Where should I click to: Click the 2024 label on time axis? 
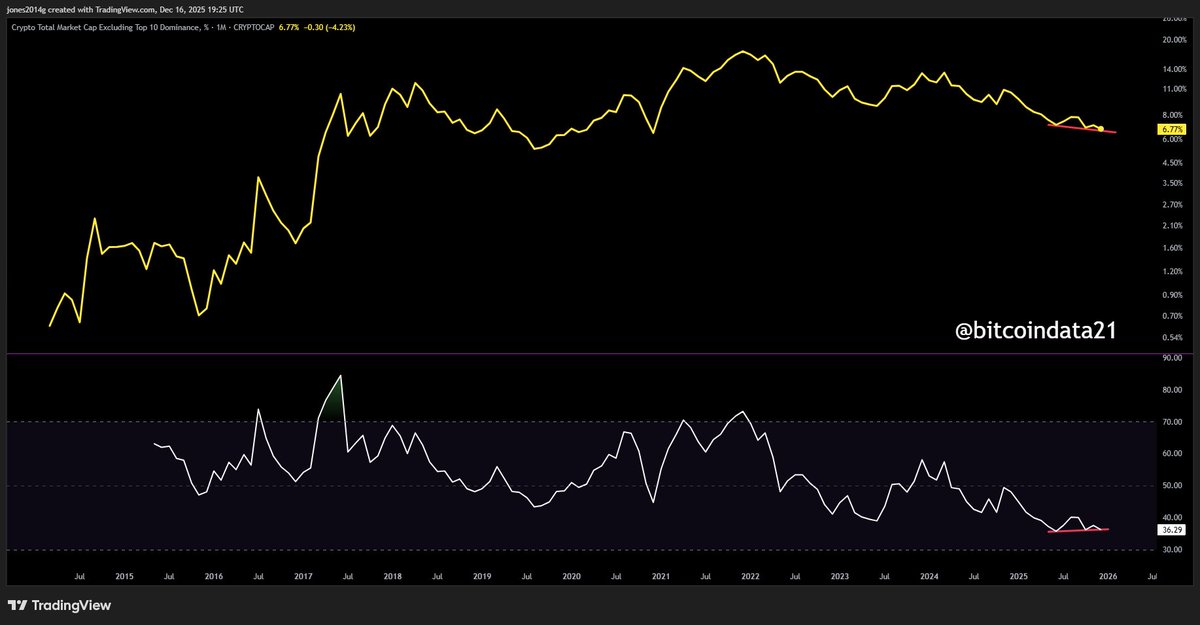(929, 577)
